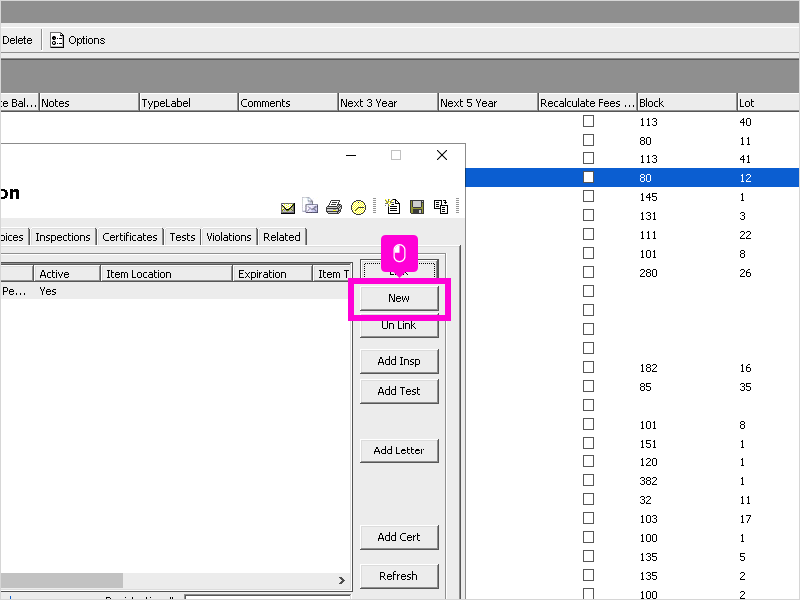Click the Item Location column header

pos(166,273)
